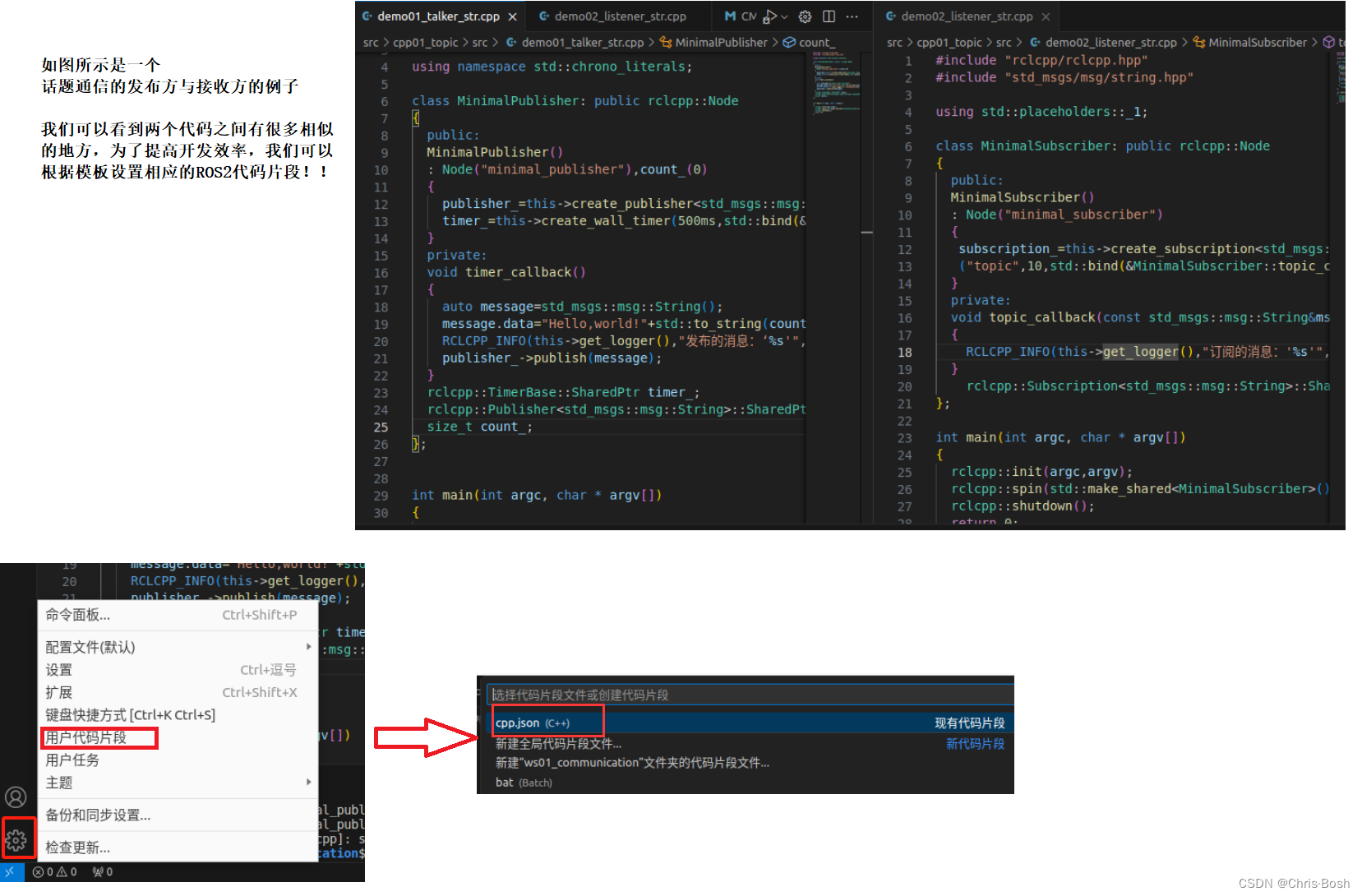
Task: Open the more actions ellipsis in editor toolbar
Action: pyautogui.click(x=852, y=16)
